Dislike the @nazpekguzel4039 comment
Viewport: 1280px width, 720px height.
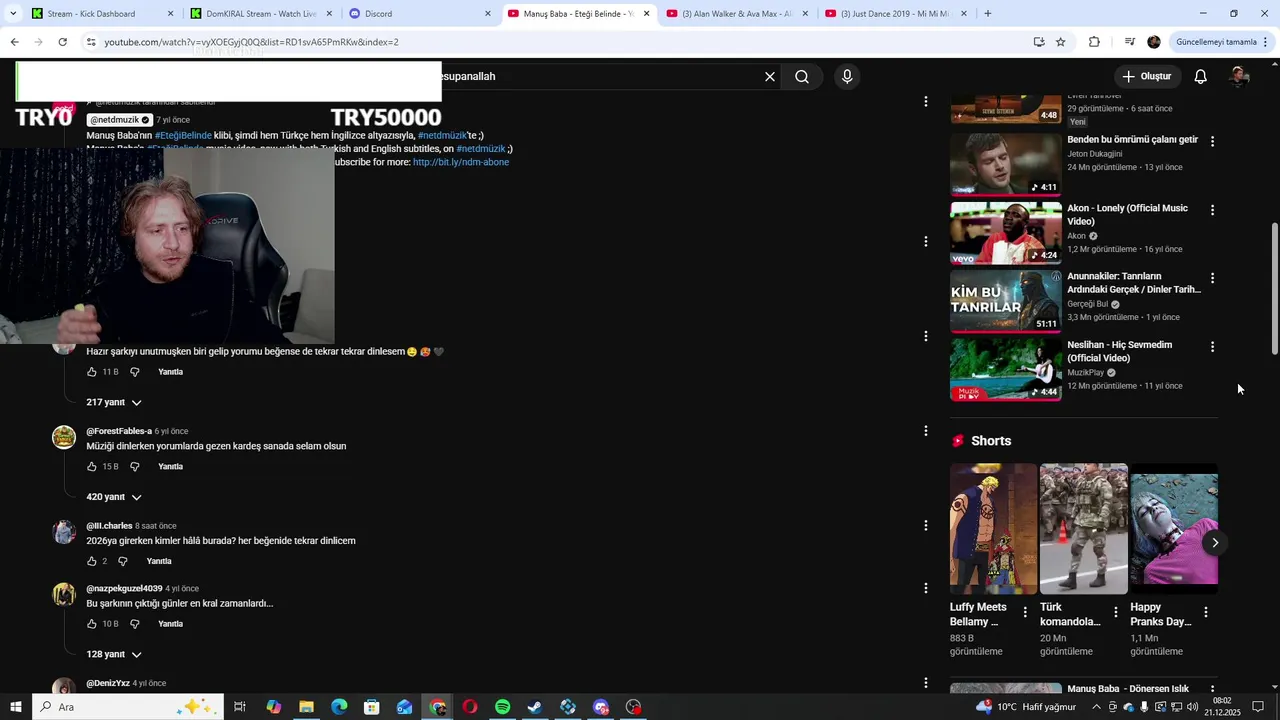135,624
